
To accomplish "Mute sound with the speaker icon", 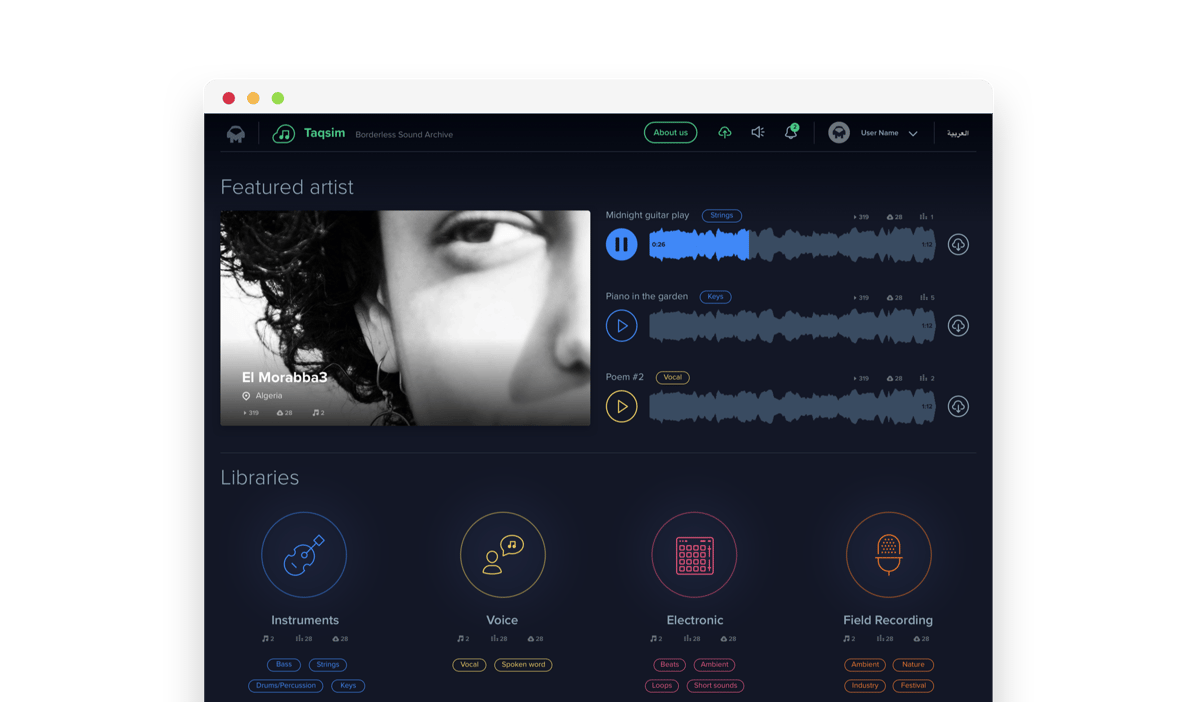I will pos(758,133).
